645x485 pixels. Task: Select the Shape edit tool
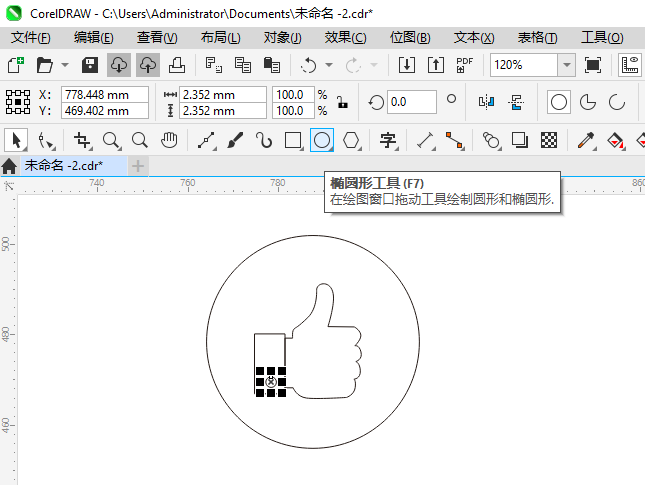[x=46, y=140]
